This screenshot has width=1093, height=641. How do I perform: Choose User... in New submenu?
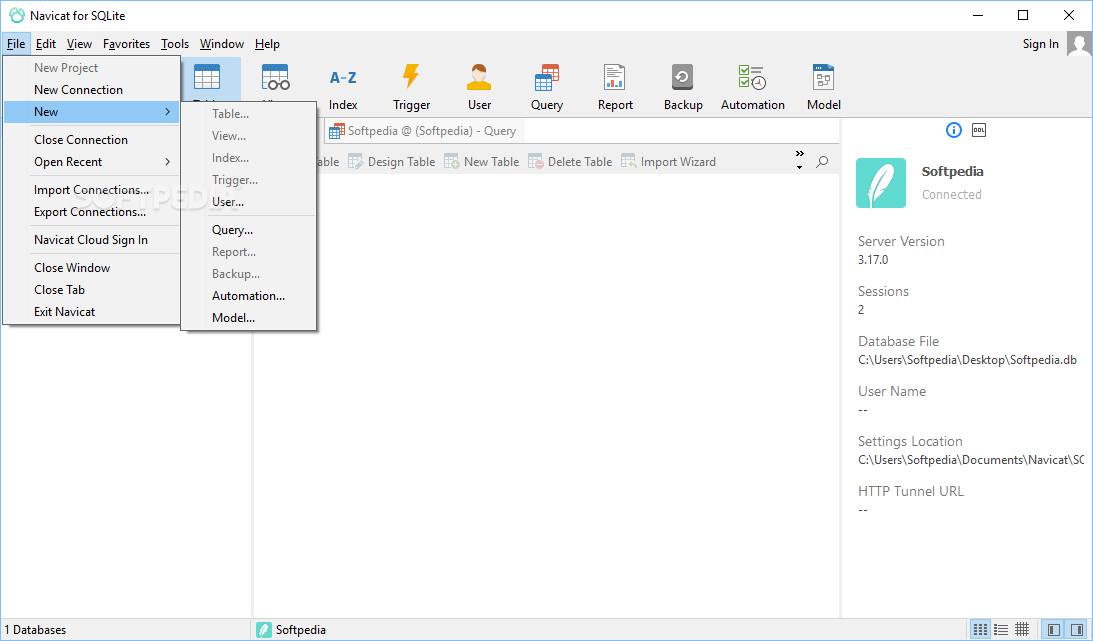(x=249, y=202)
